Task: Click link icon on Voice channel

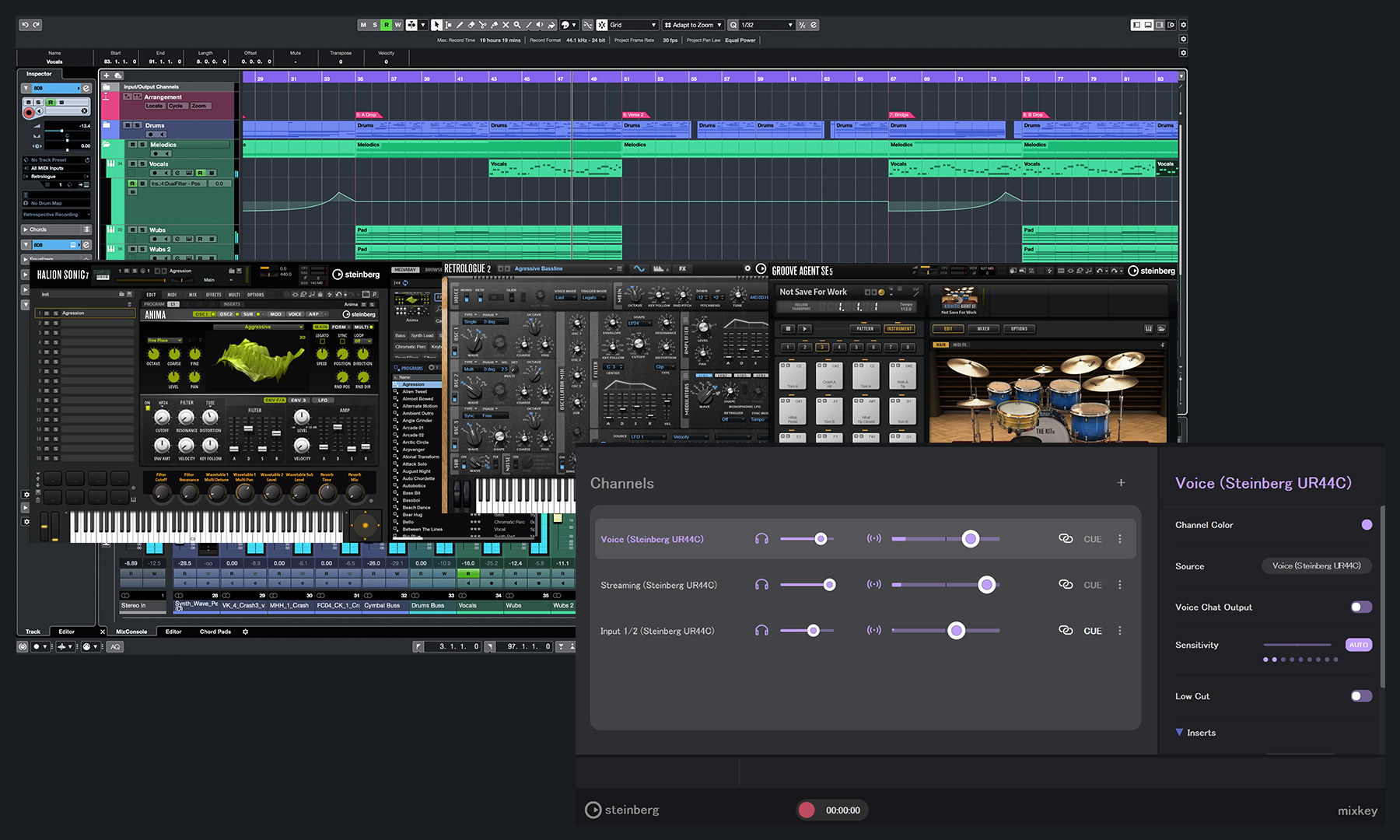Action: pos(1066,539)
